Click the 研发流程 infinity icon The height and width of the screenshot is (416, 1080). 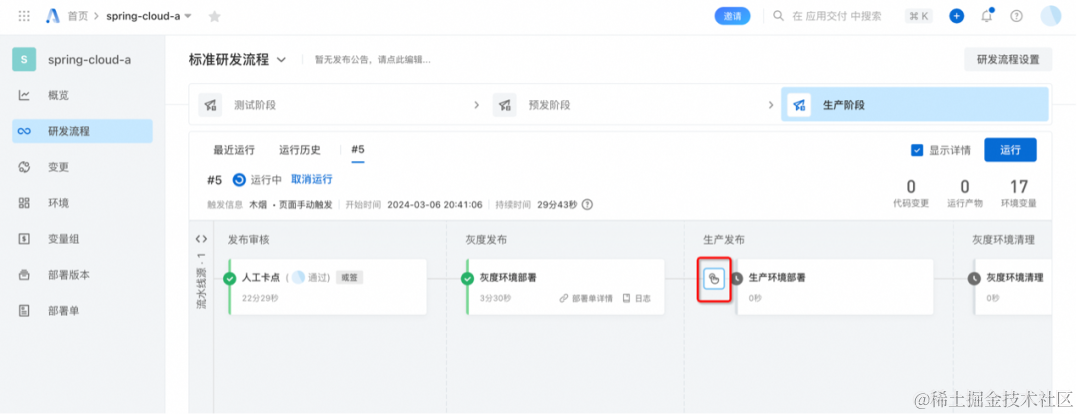pyautogui.click(x=24, y=131)
